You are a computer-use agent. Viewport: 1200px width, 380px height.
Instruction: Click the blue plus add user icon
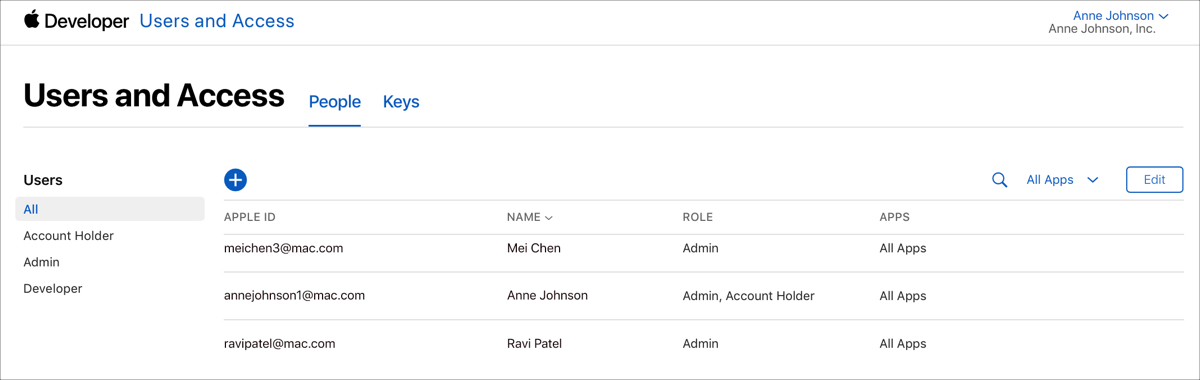[235, 180]
